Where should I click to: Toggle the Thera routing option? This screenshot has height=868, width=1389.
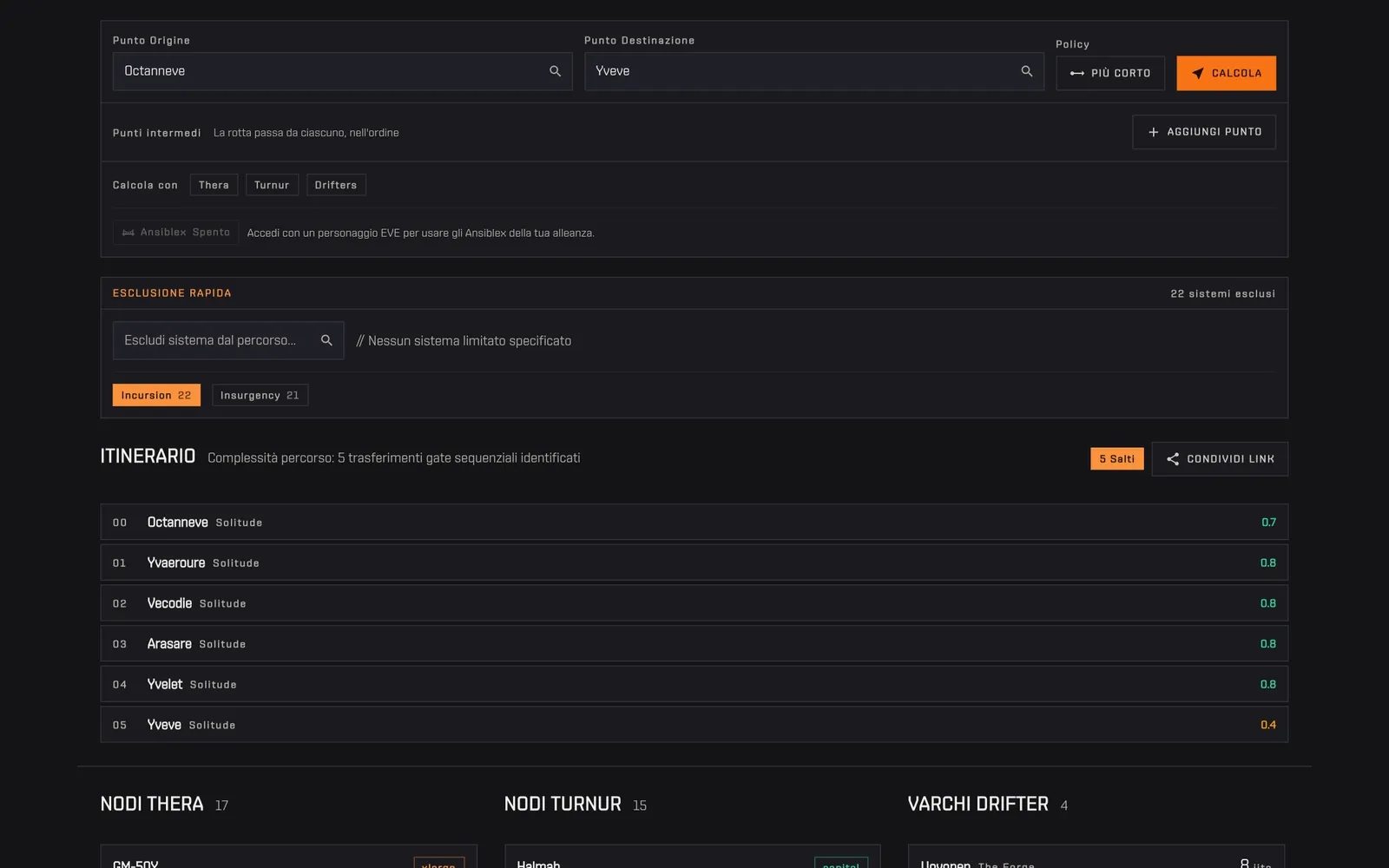[214, 185]
